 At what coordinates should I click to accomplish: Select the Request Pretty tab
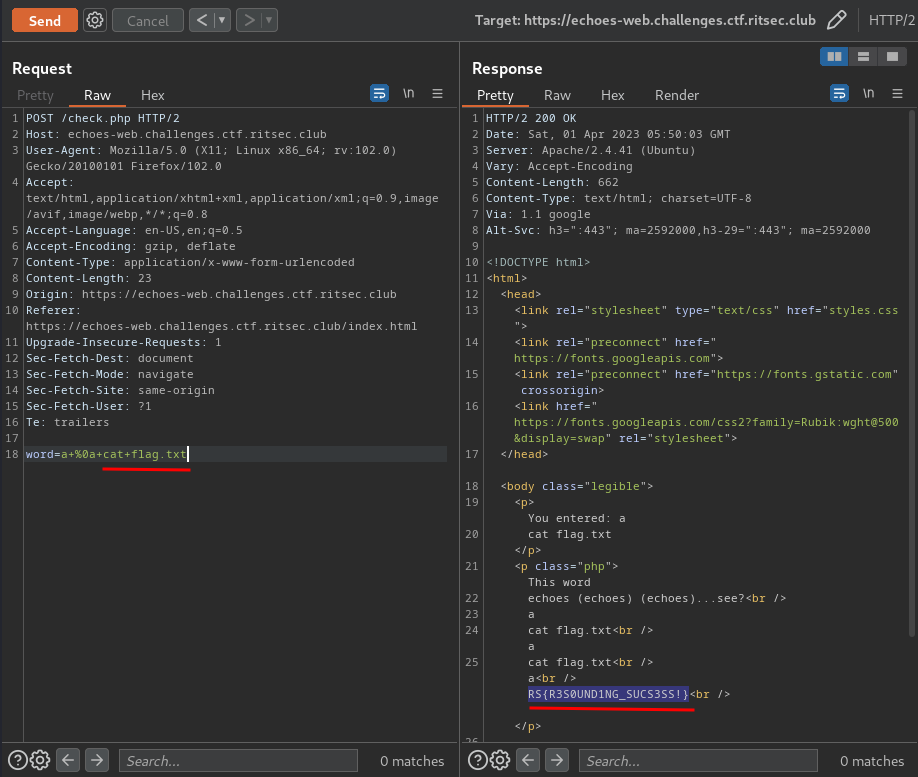click(x=35, y=95)
